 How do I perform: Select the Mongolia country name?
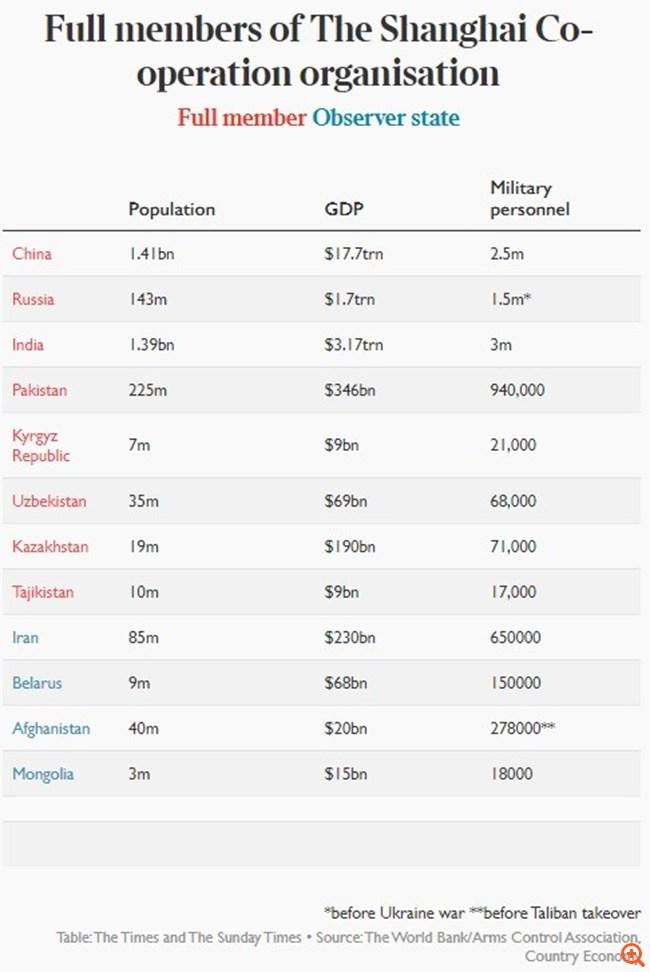pos(42,774)
